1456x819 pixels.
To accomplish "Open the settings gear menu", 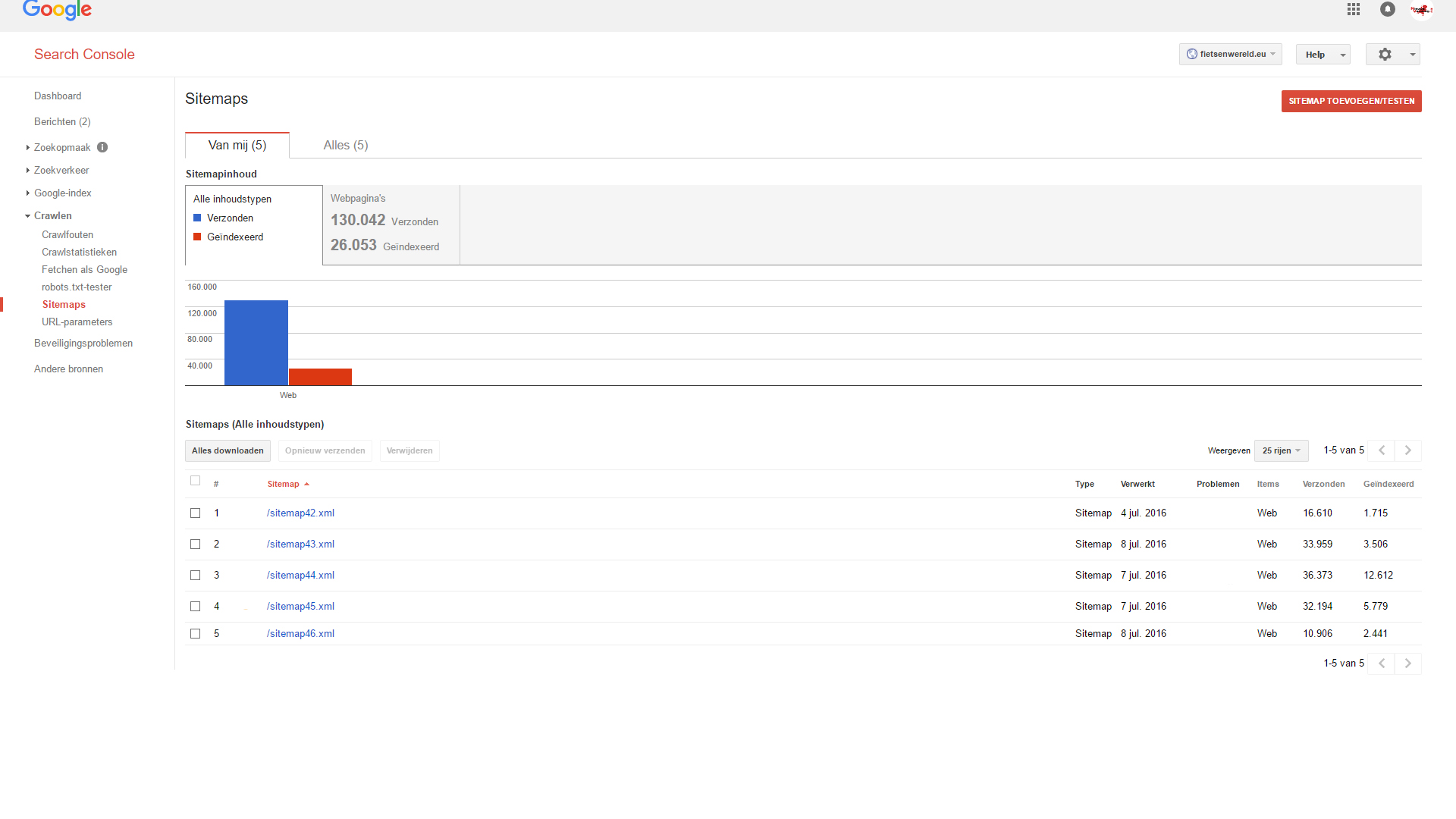I will click(x=1393, y=55).
